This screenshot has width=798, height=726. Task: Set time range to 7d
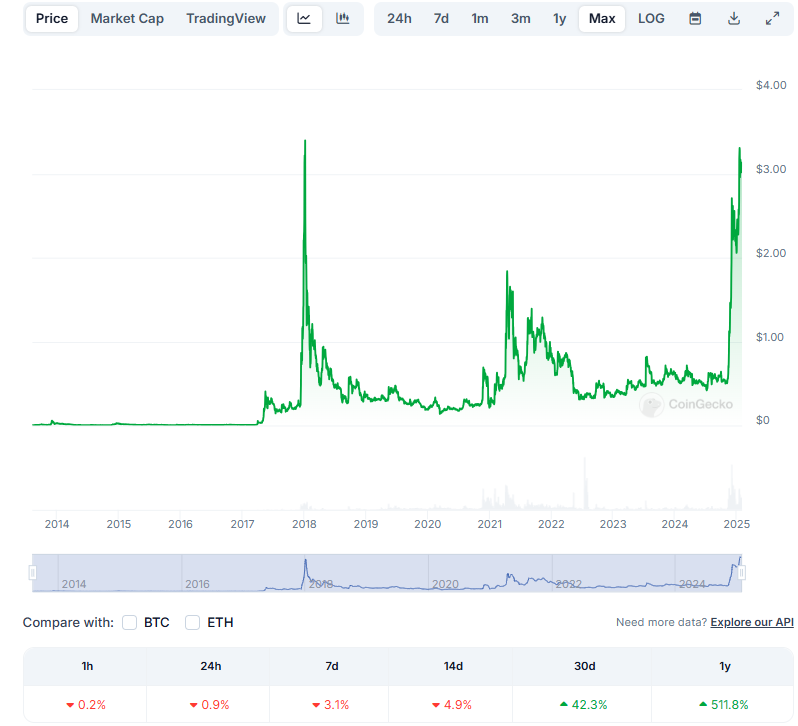point(441,19)
